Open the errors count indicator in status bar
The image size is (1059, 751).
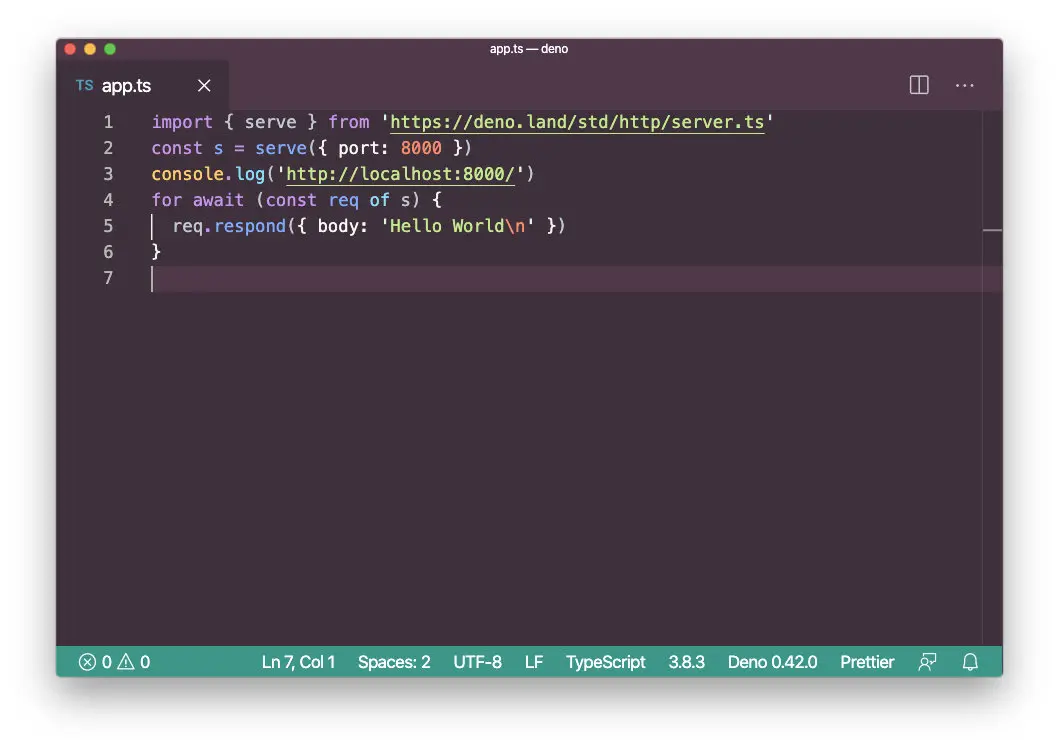[95, 662]
